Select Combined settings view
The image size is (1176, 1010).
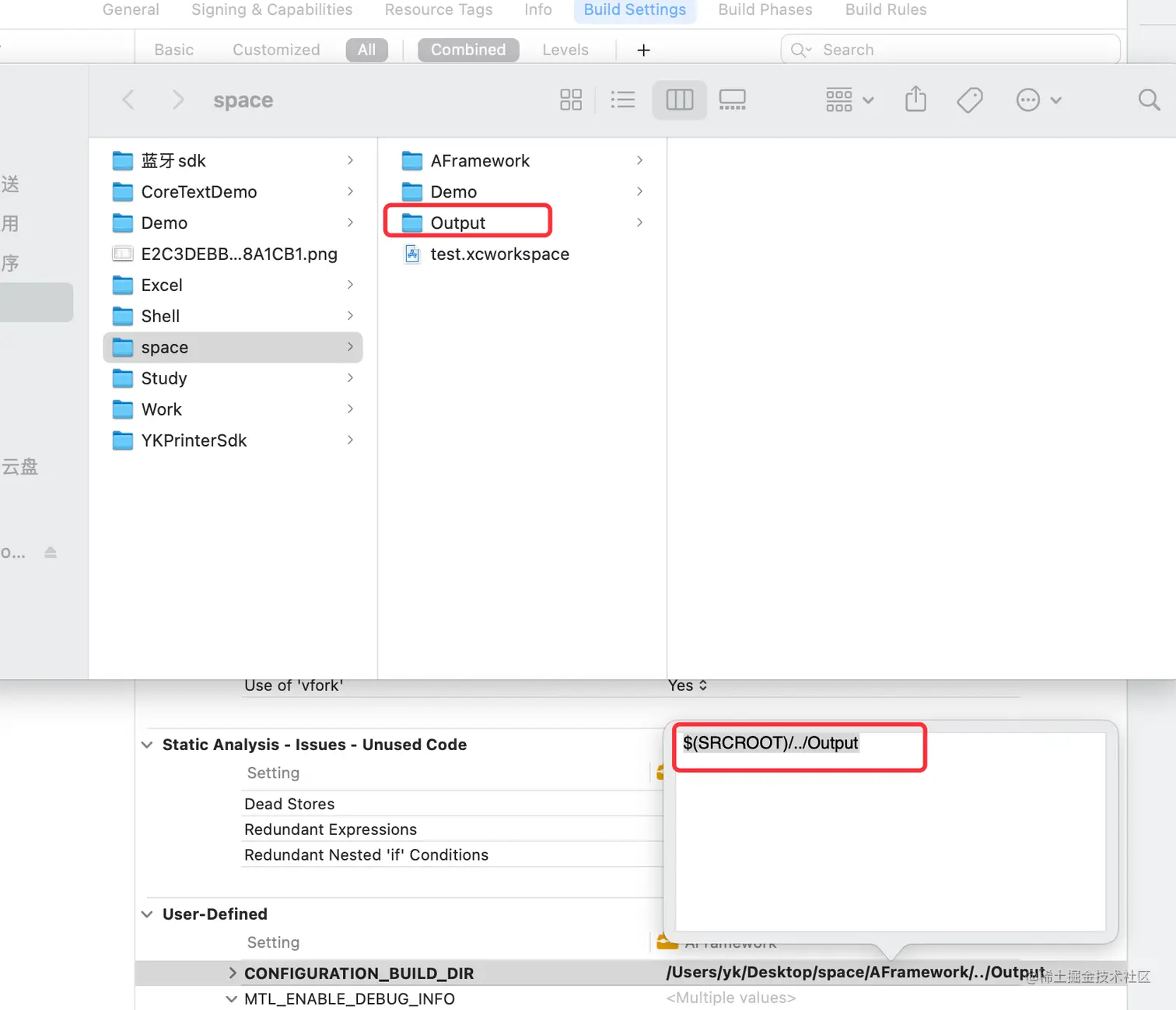point(468,50)
